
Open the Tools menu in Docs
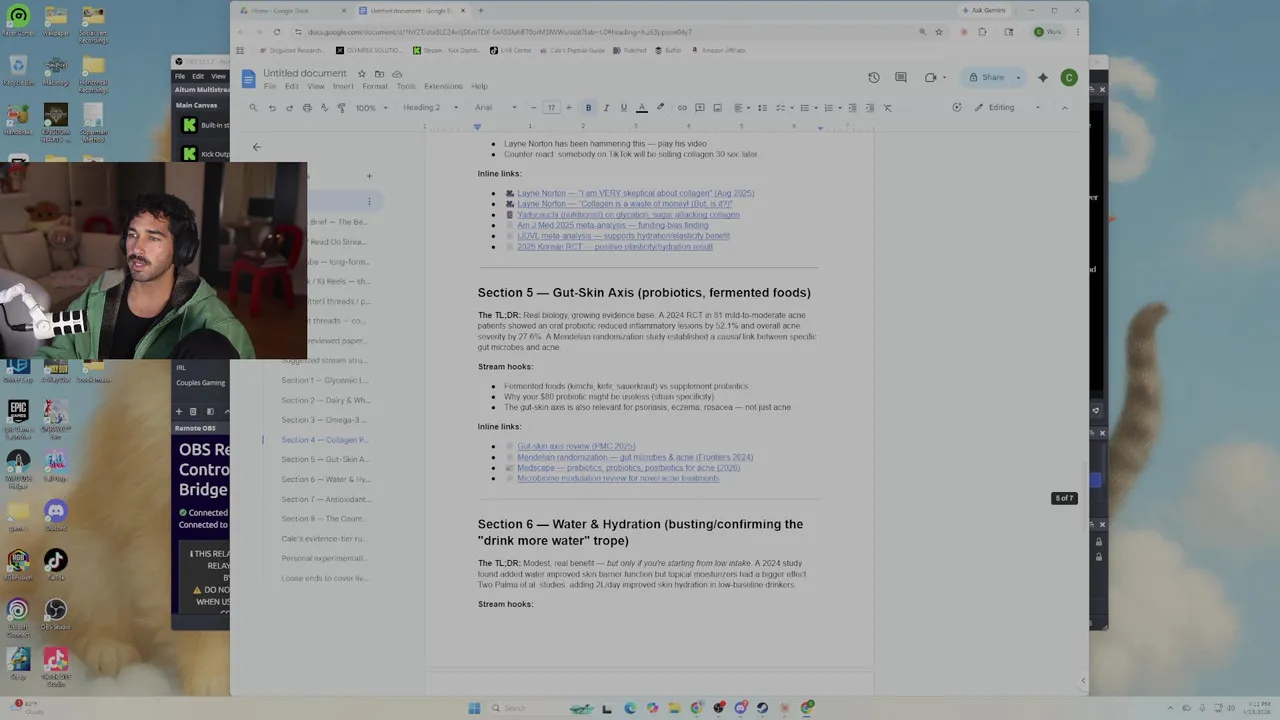tap(406, 87)
